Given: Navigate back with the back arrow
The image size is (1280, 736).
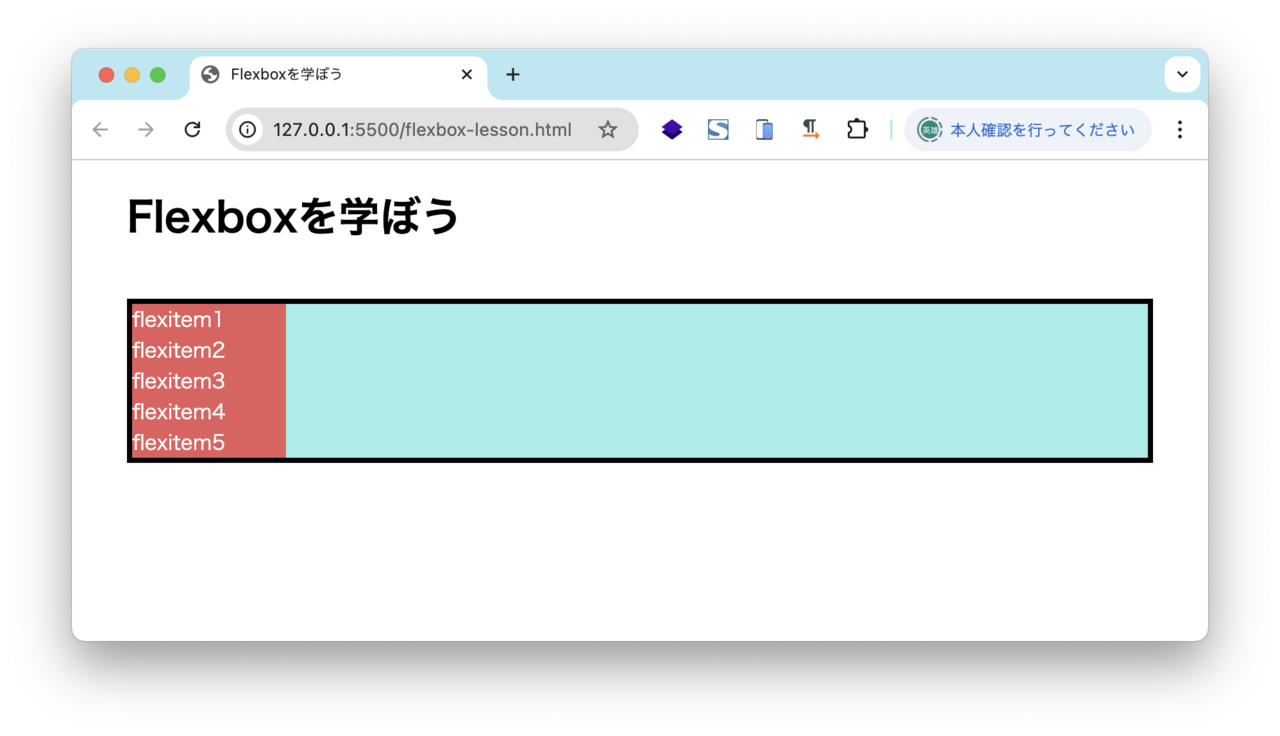Looking at the screenshot, I should pos(99,129).
